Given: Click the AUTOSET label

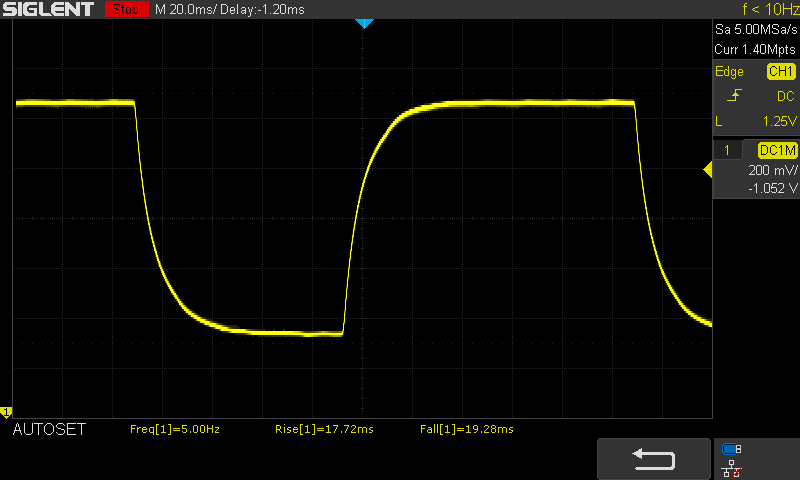Looking at the screenshot, I should (49, 430).
